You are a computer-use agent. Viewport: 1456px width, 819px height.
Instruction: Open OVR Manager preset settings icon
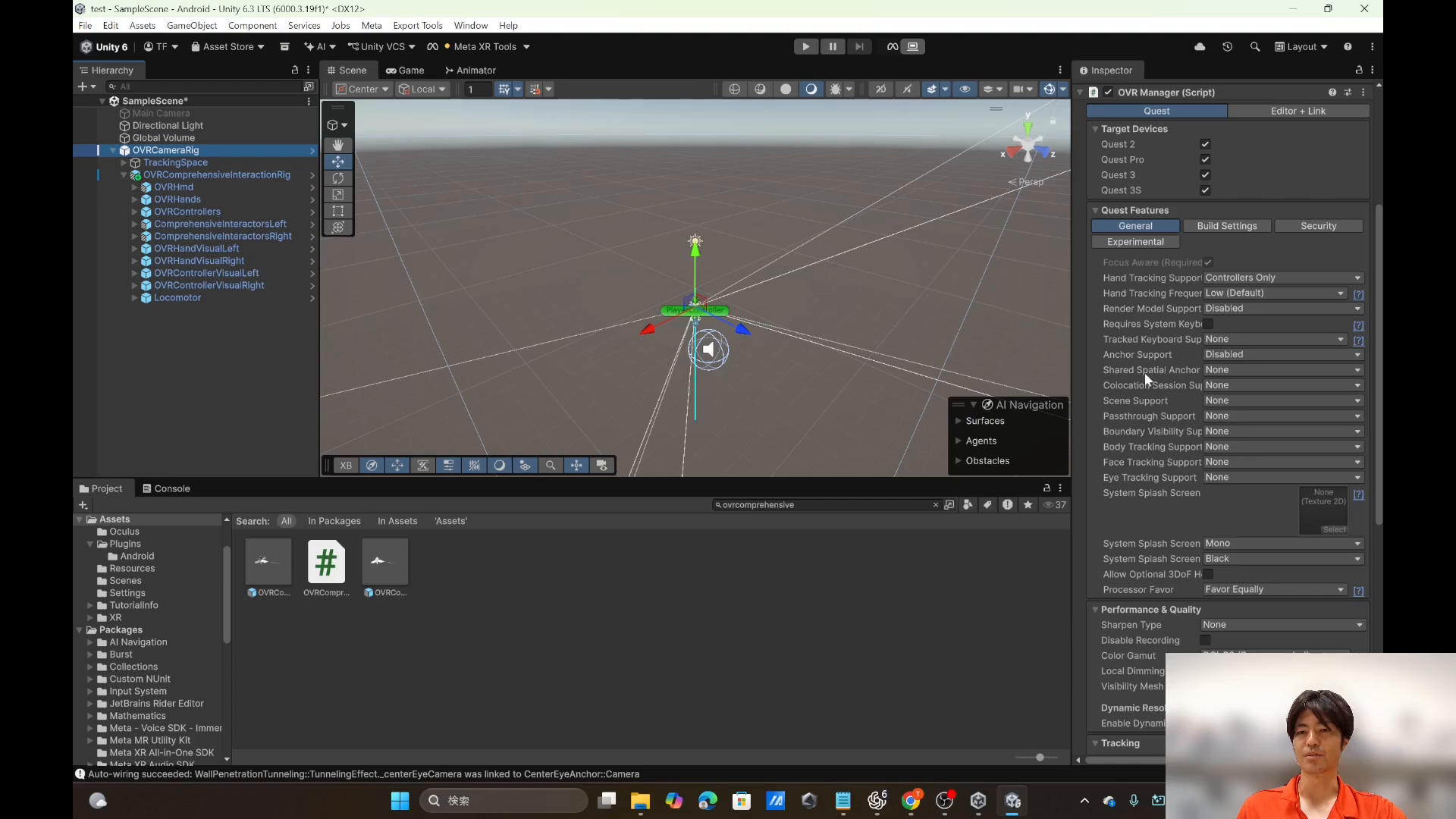click(1348, 93)
